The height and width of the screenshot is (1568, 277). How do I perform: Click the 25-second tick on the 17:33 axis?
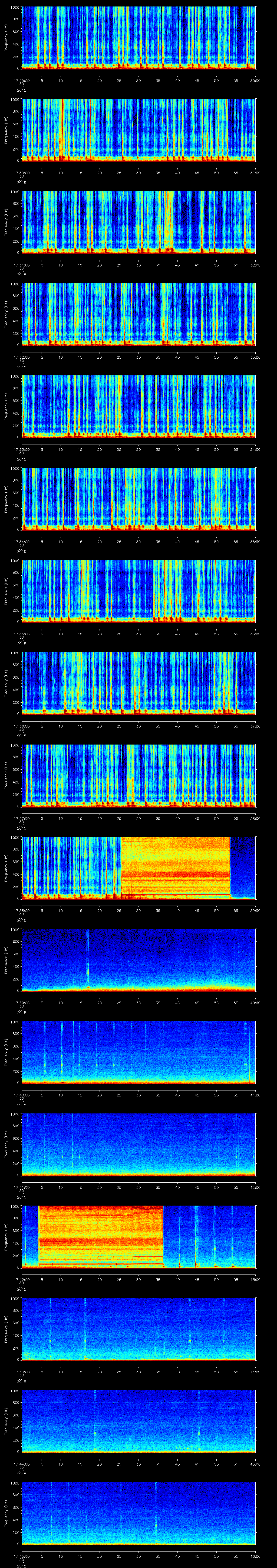point(119,449)
